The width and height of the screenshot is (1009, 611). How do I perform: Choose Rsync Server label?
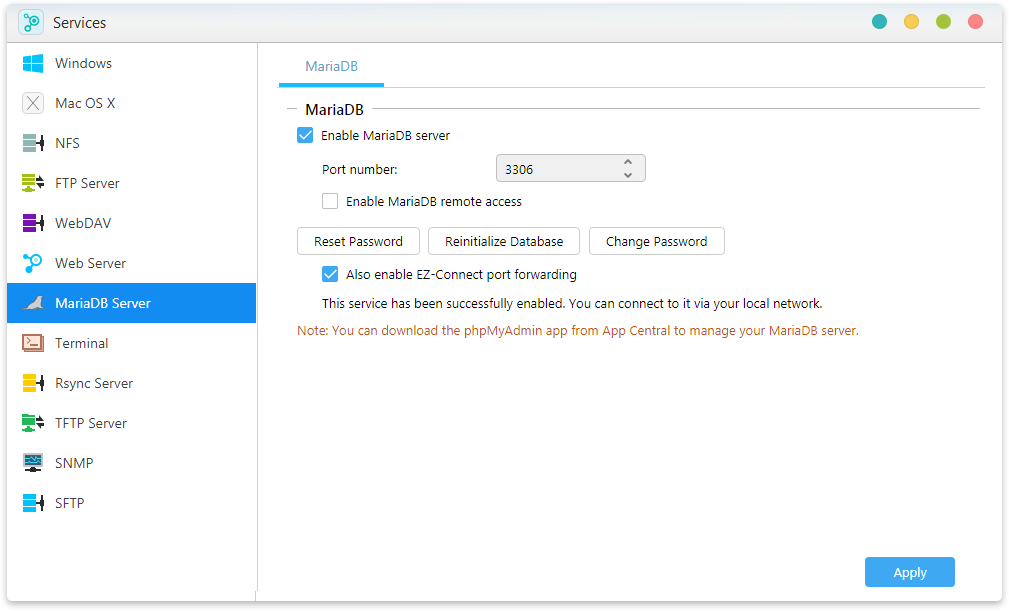point(94,383)
